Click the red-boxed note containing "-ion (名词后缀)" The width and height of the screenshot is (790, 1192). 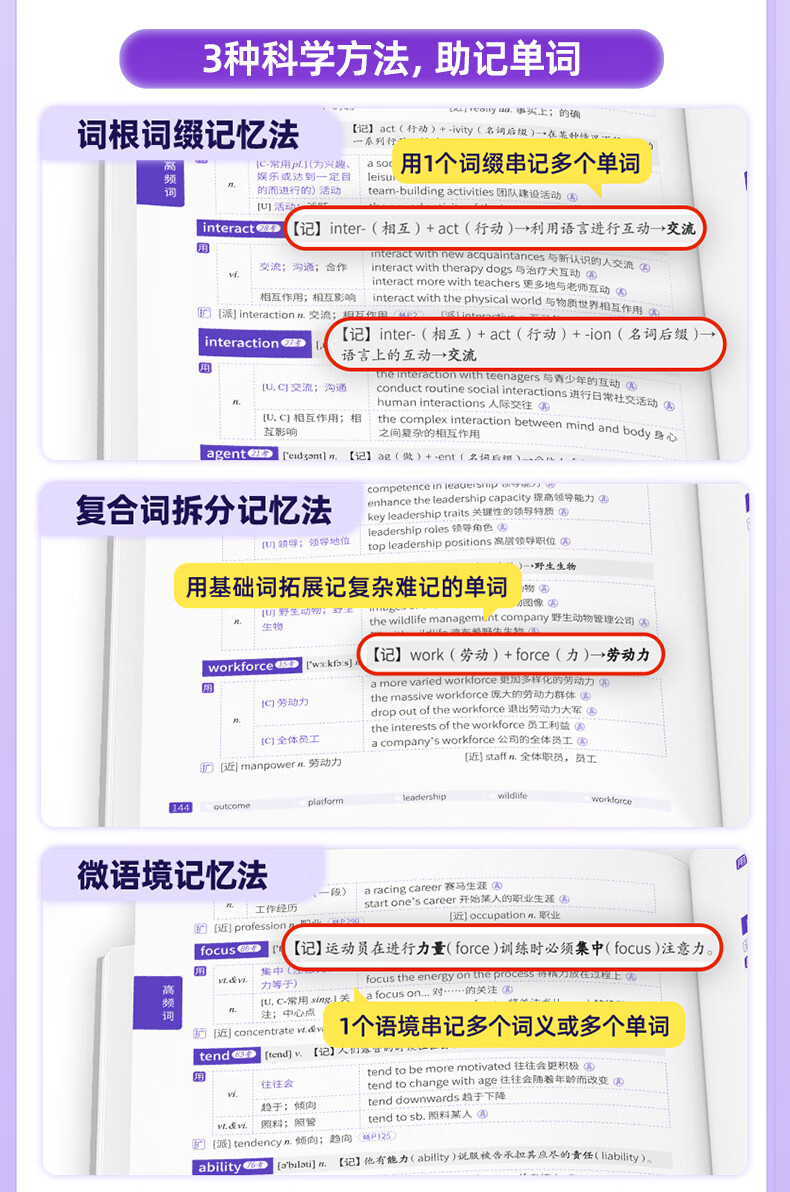pos(525,344)
